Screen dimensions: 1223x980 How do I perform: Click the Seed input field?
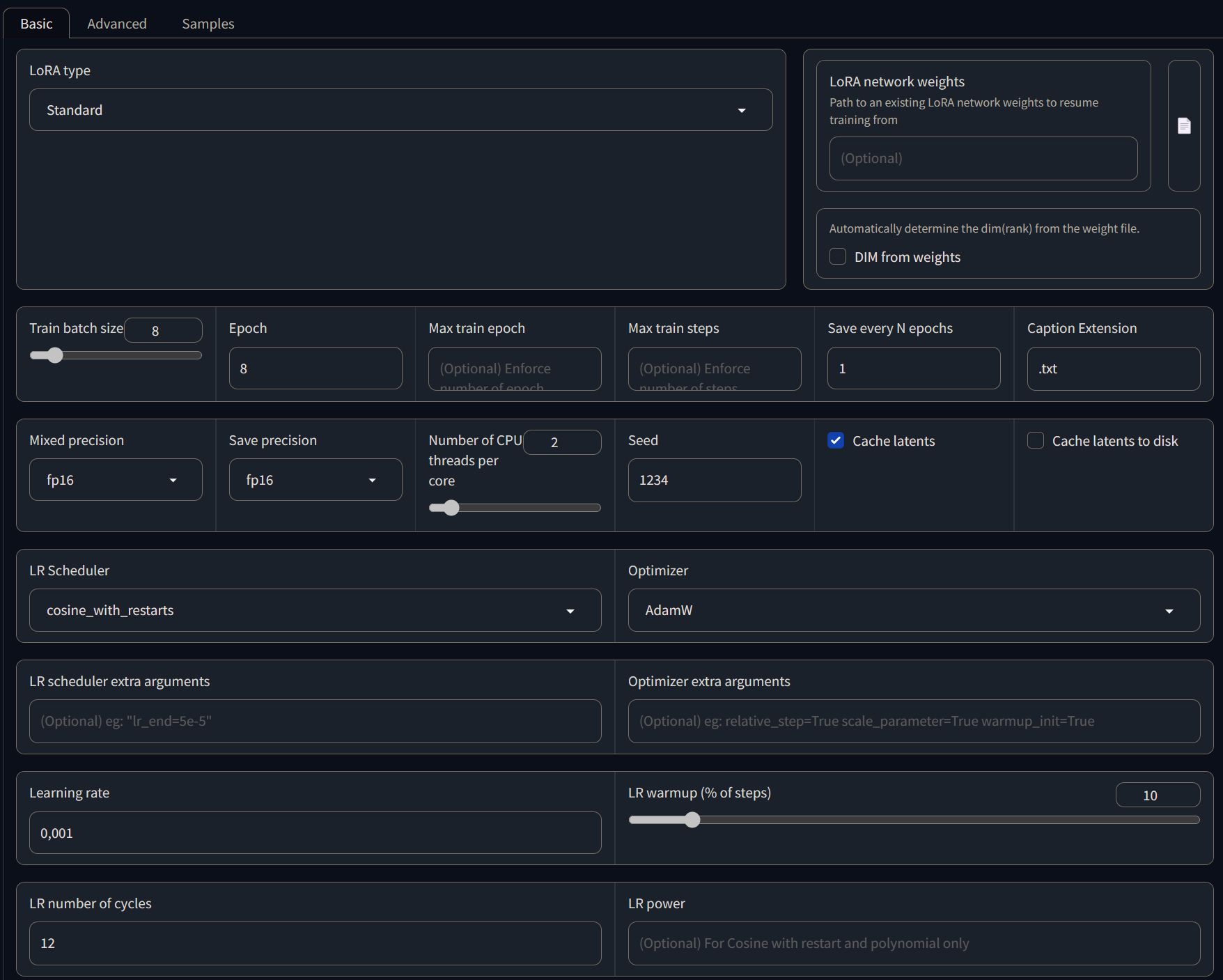point(715,480)
